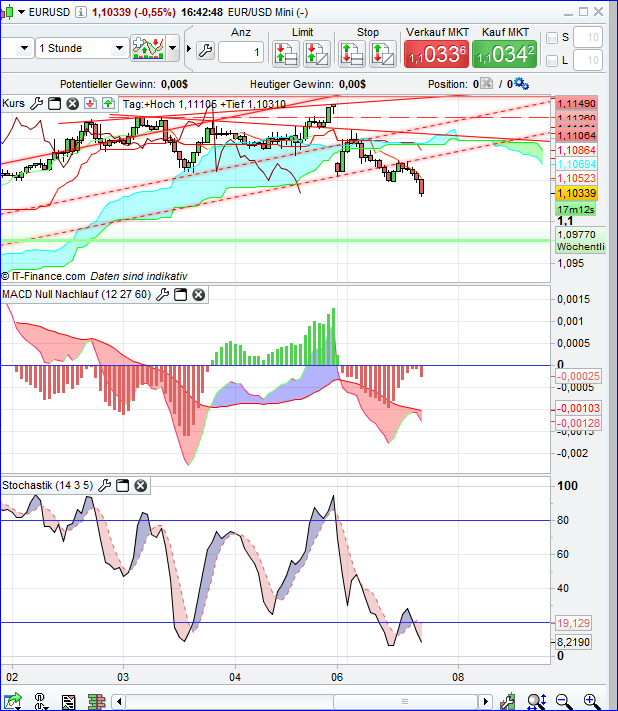
Task: Click the red-green horizontal bars icon
Action: pos(96,702)
